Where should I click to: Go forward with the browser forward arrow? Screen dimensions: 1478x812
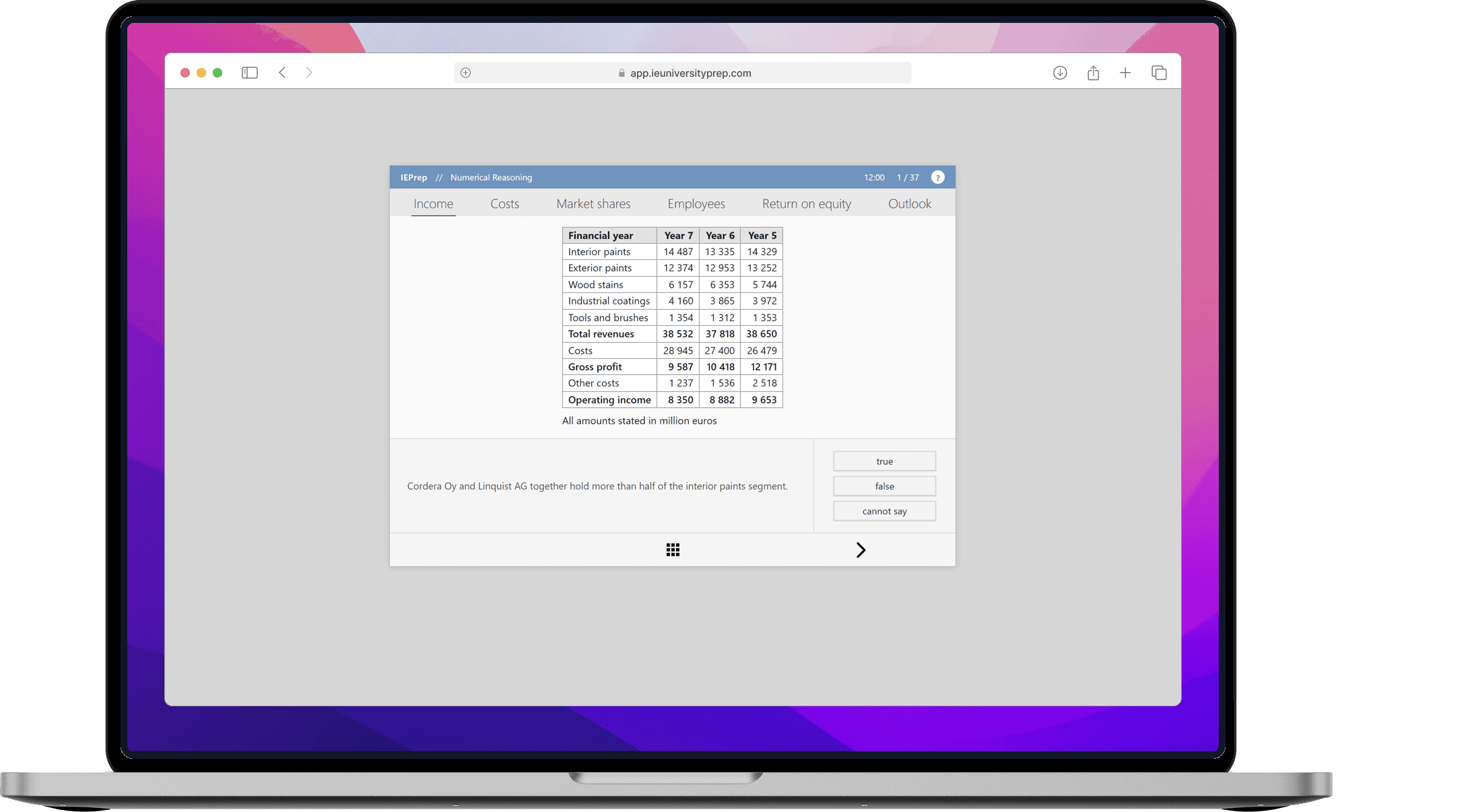click(309, 73)
